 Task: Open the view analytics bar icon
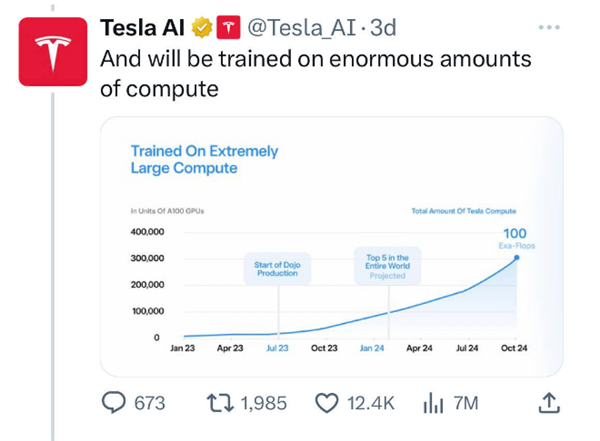(x=433, y=403)
